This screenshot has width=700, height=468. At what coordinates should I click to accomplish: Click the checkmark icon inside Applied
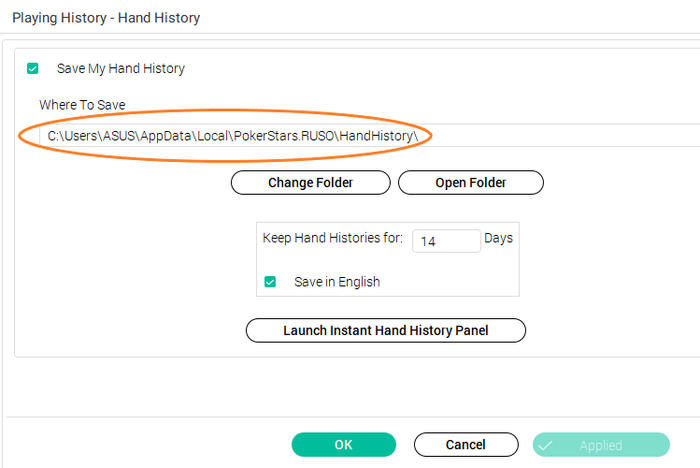click(x=546, y=445)
